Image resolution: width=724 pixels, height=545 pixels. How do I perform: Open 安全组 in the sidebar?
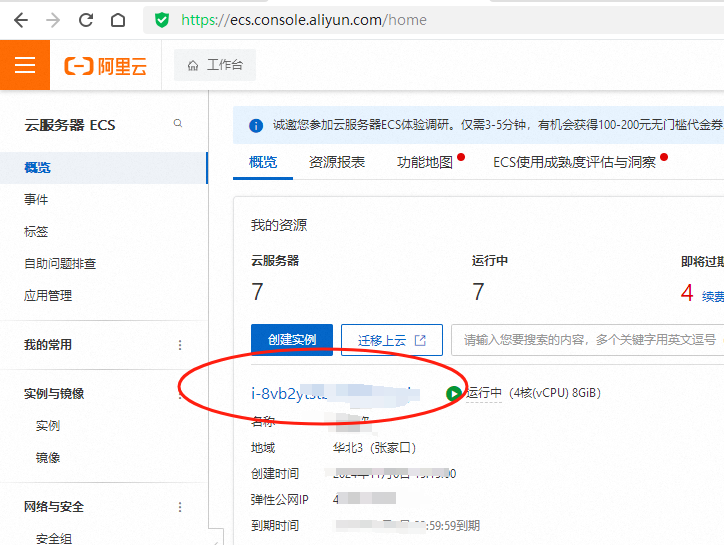54,539
